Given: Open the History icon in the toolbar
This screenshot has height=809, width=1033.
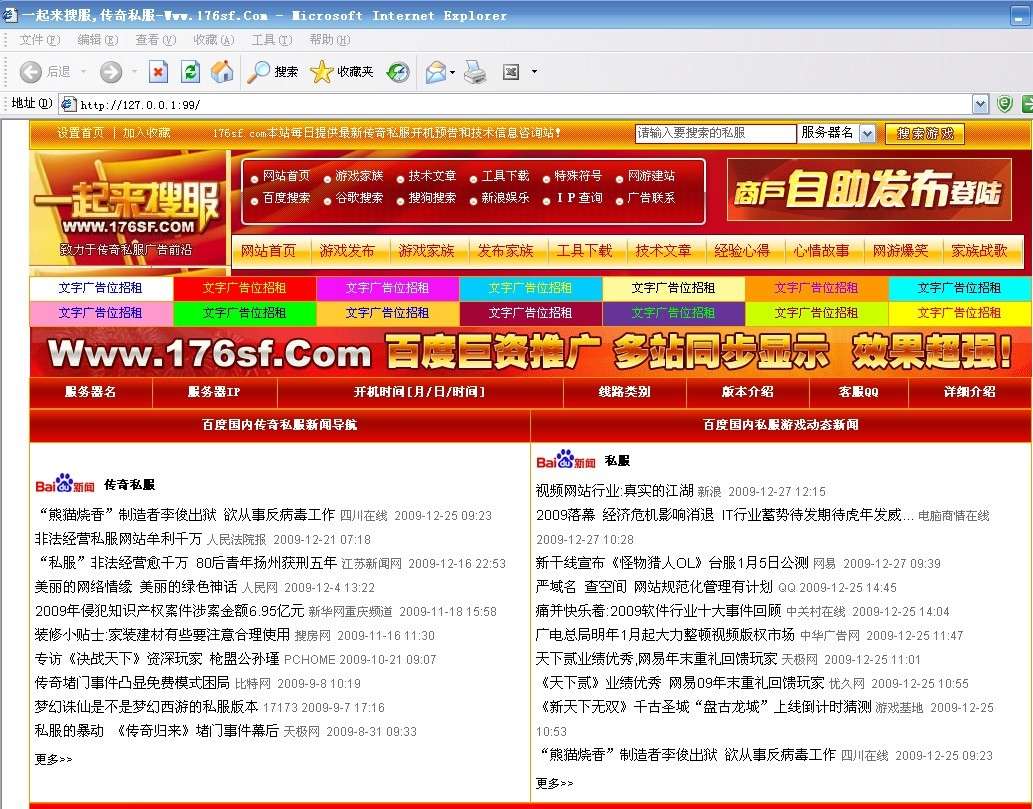Looking at the screenshot, I should click(398, 72).
